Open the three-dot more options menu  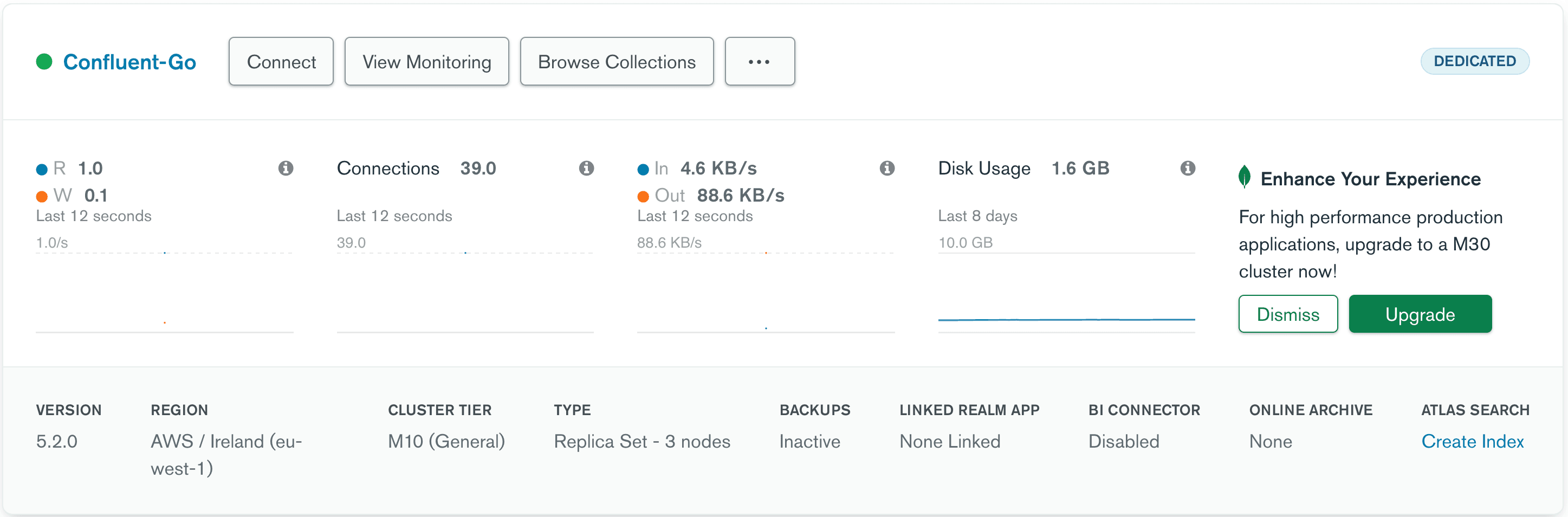(759, 61)
